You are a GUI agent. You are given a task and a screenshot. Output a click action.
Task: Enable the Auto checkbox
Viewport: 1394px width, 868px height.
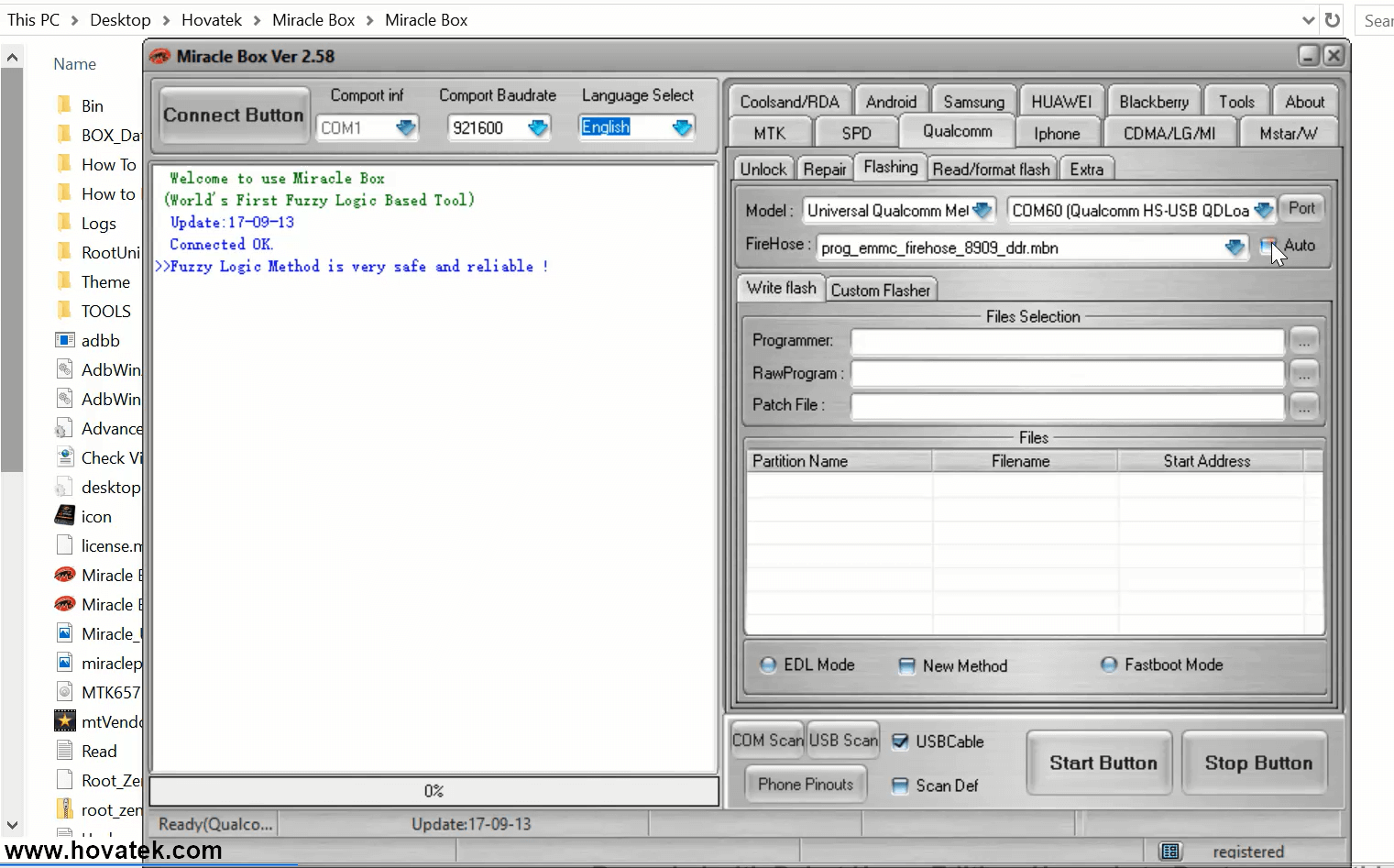click(x=1268, y=246)
